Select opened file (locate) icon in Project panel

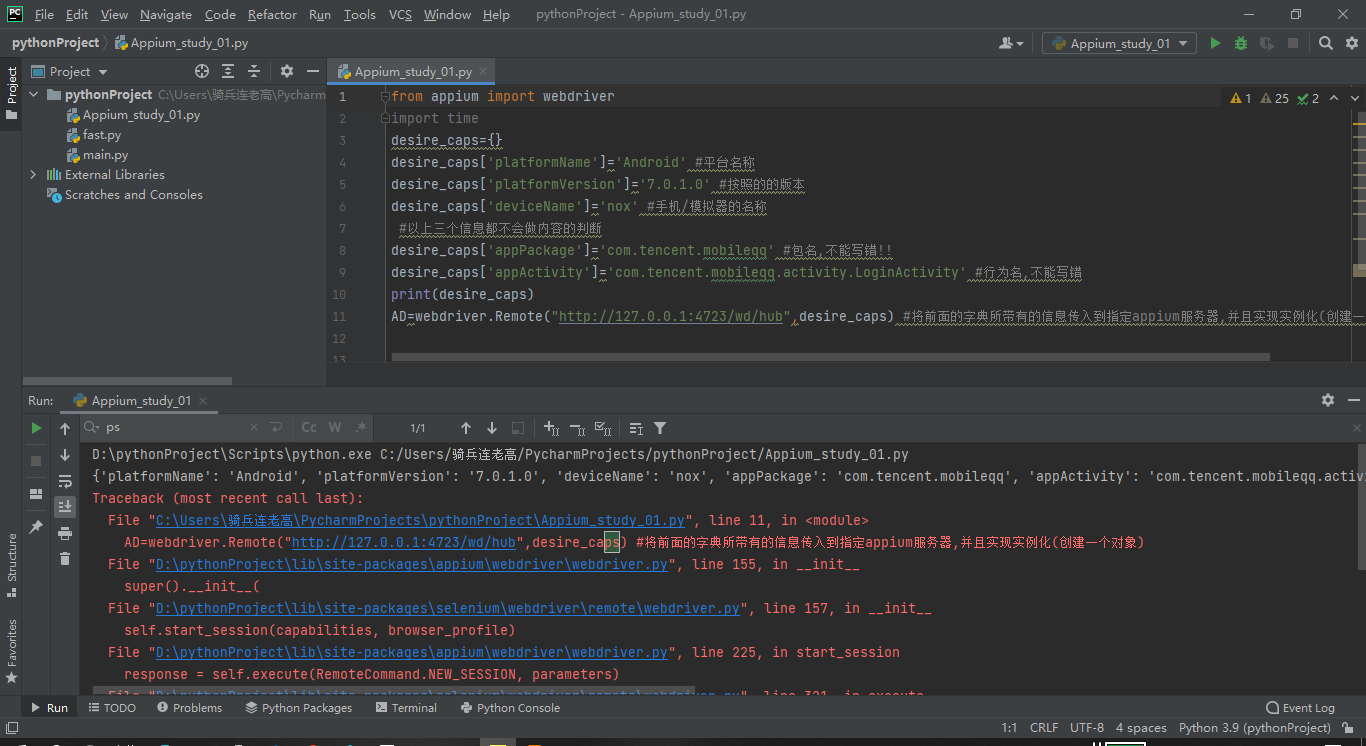(202, 71)
